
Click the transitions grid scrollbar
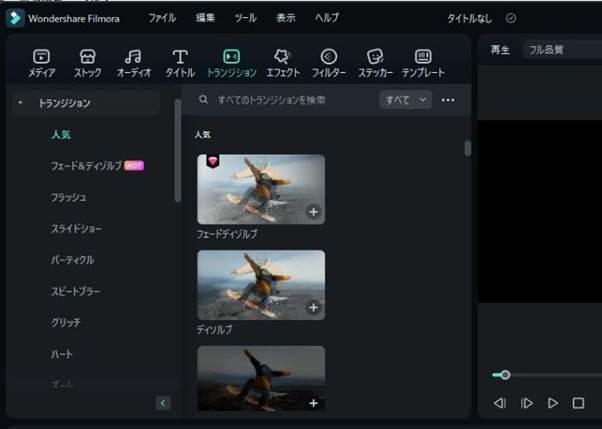[467, 148]
